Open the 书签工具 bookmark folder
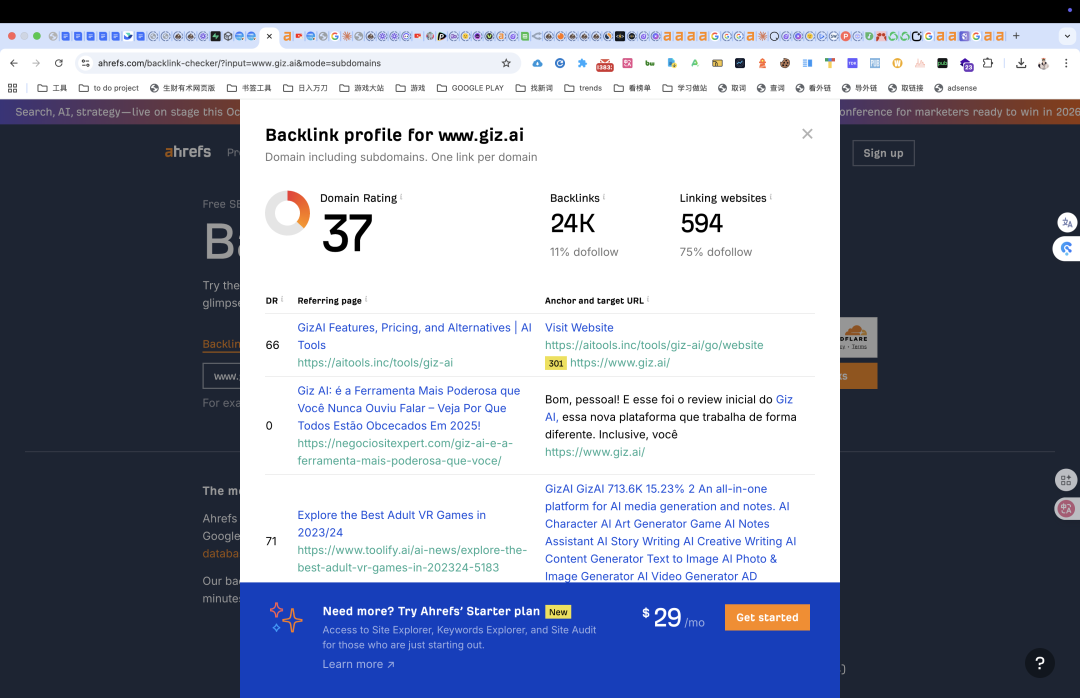The image size is (1080, 698). coord(249,88)
